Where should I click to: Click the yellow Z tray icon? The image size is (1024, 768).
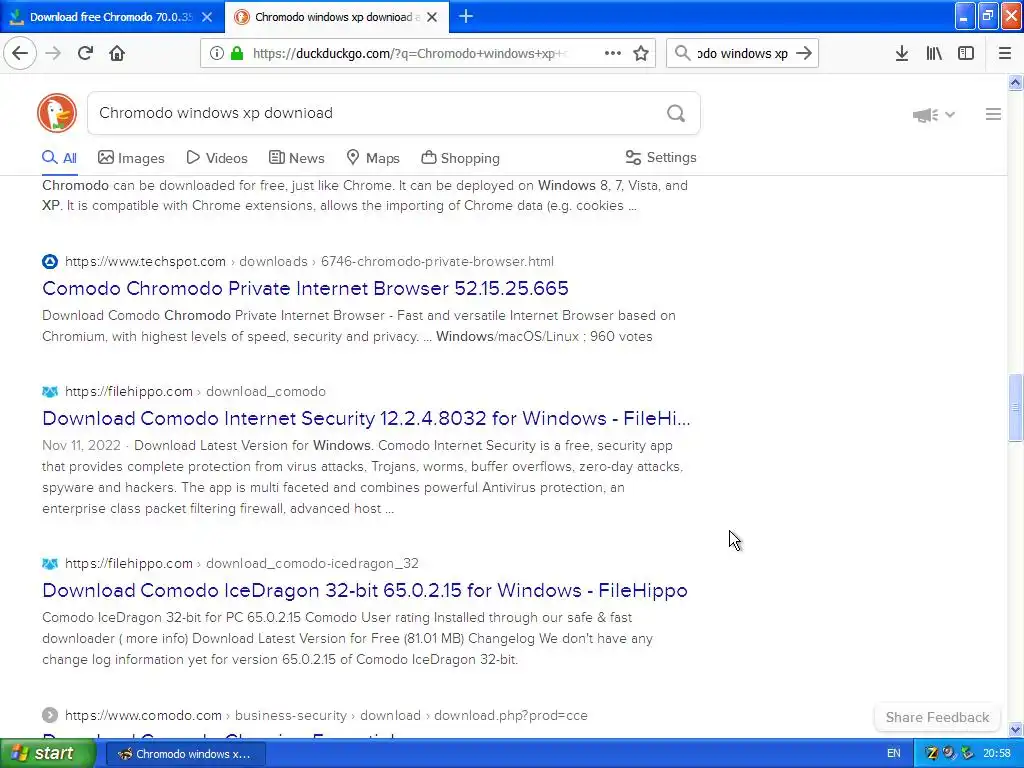[931, 753]
